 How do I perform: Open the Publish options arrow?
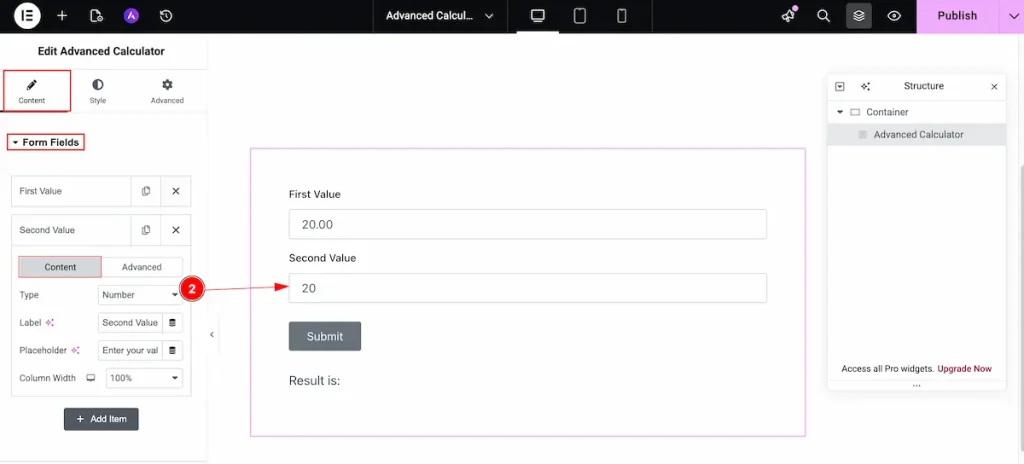(x=1013, y=16)
